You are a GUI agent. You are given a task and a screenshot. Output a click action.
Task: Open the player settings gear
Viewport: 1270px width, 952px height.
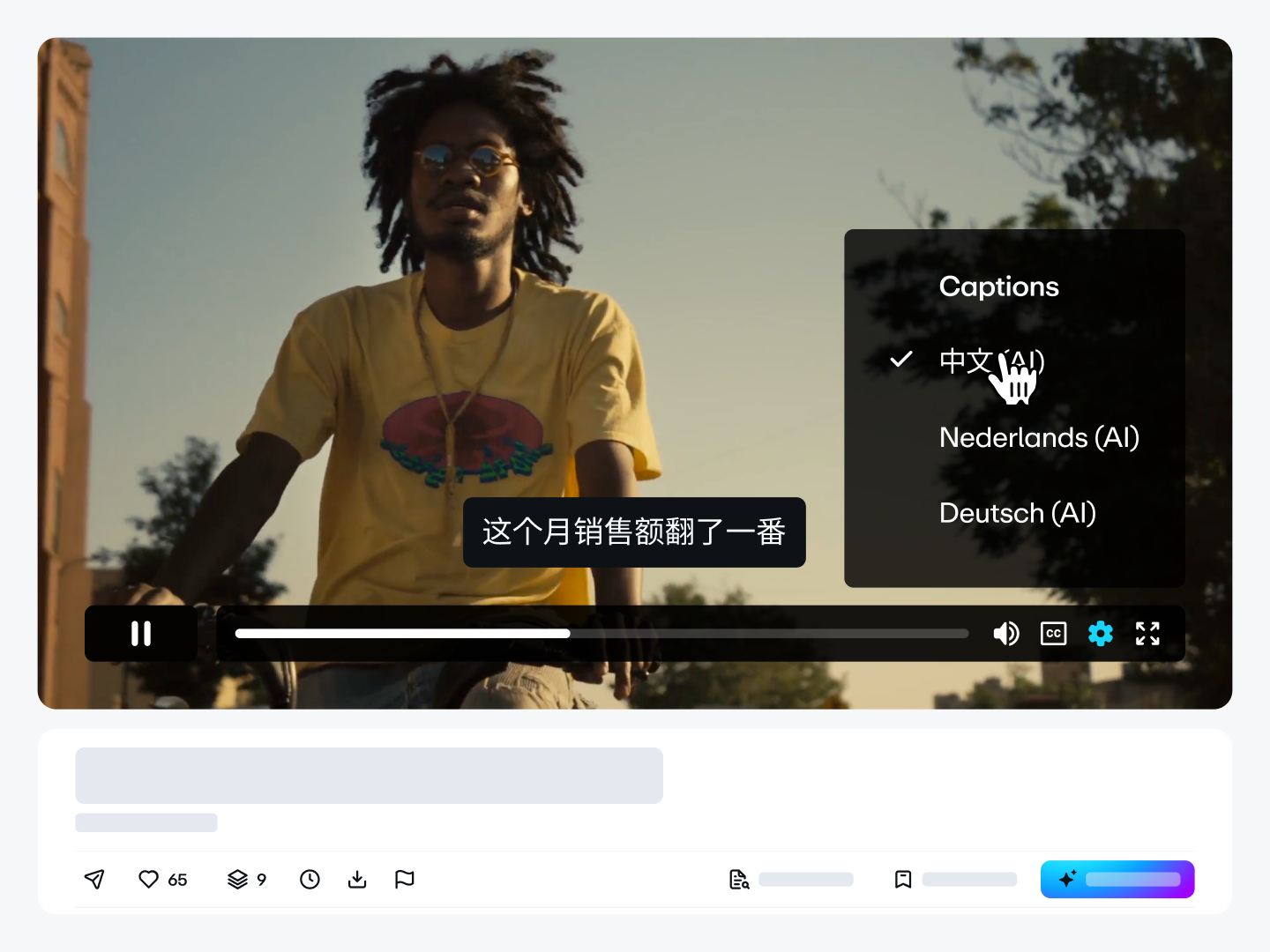click(1101, 634)
